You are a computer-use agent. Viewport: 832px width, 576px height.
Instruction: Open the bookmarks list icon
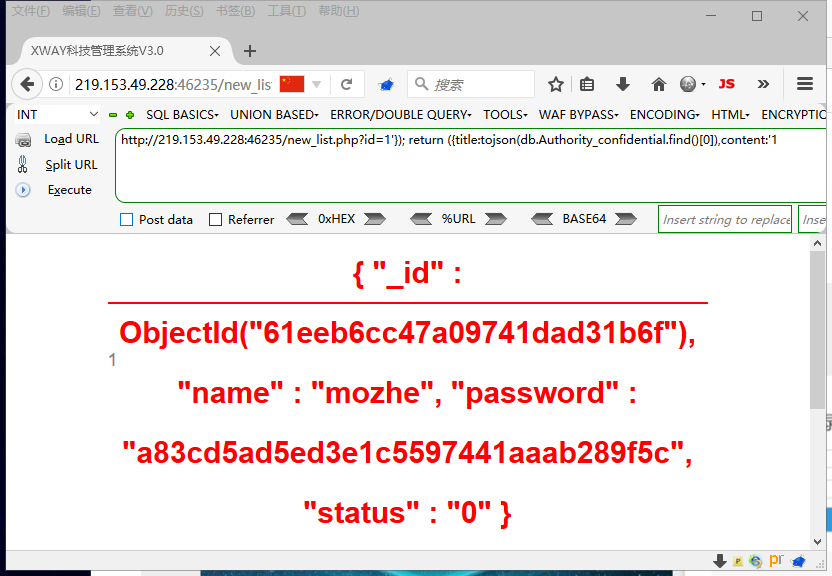point(587,84)
